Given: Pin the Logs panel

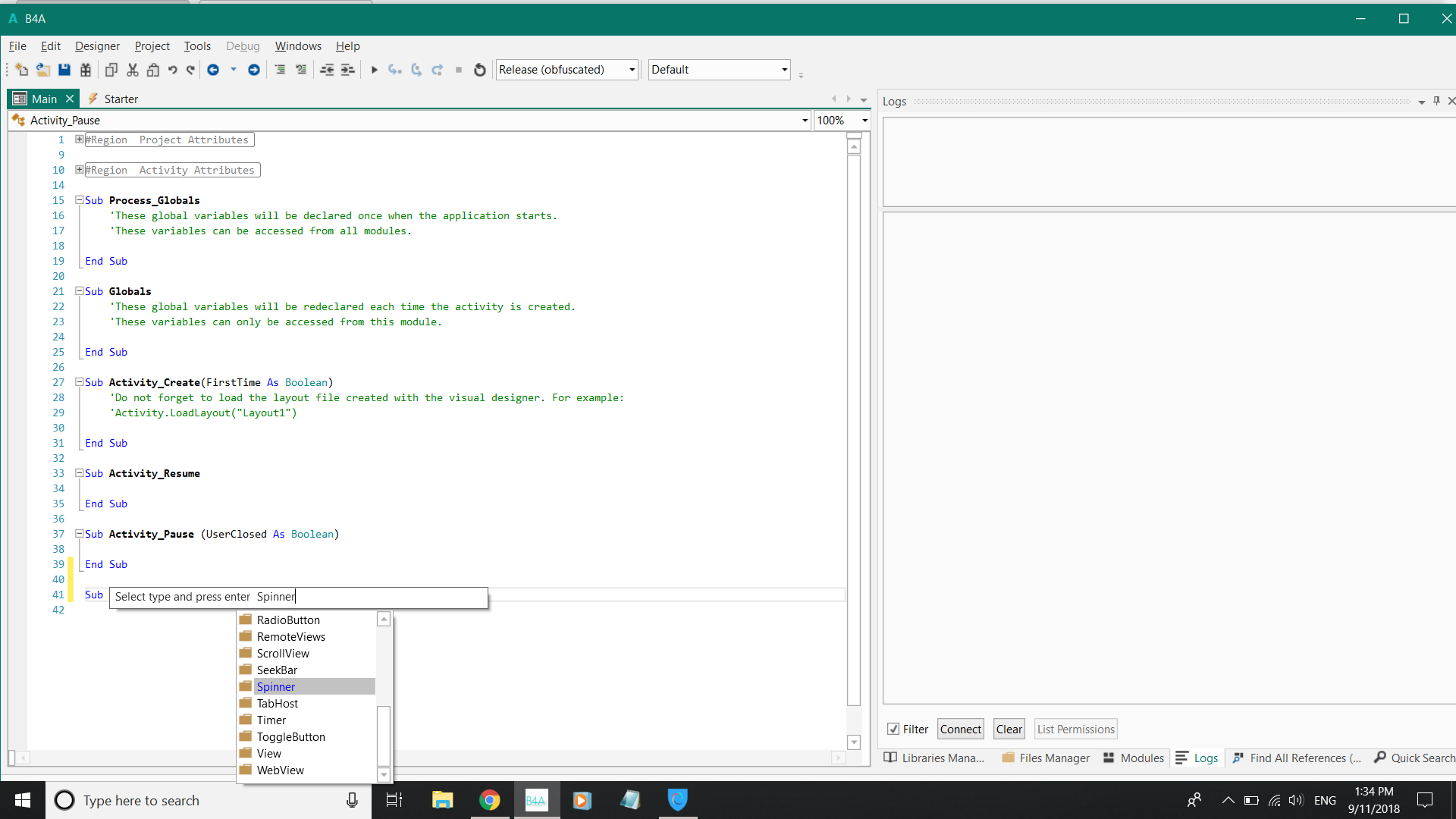Looking at the screenshot, I should tap(1436, 100).
